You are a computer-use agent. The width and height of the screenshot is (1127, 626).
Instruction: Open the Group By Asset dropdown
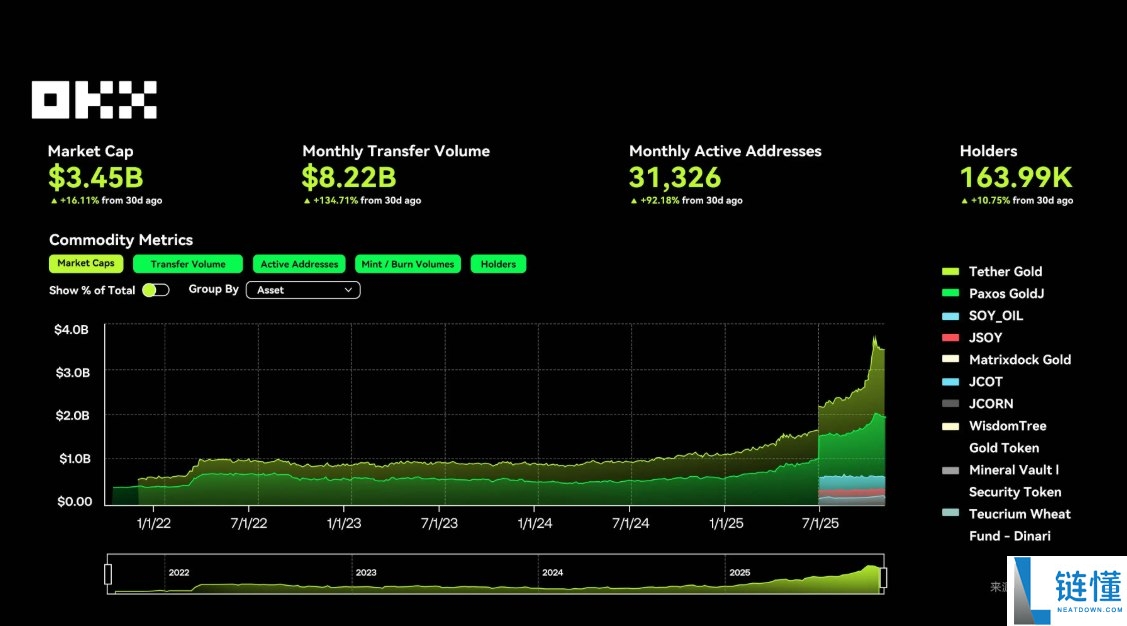click(x=304, y=290)
